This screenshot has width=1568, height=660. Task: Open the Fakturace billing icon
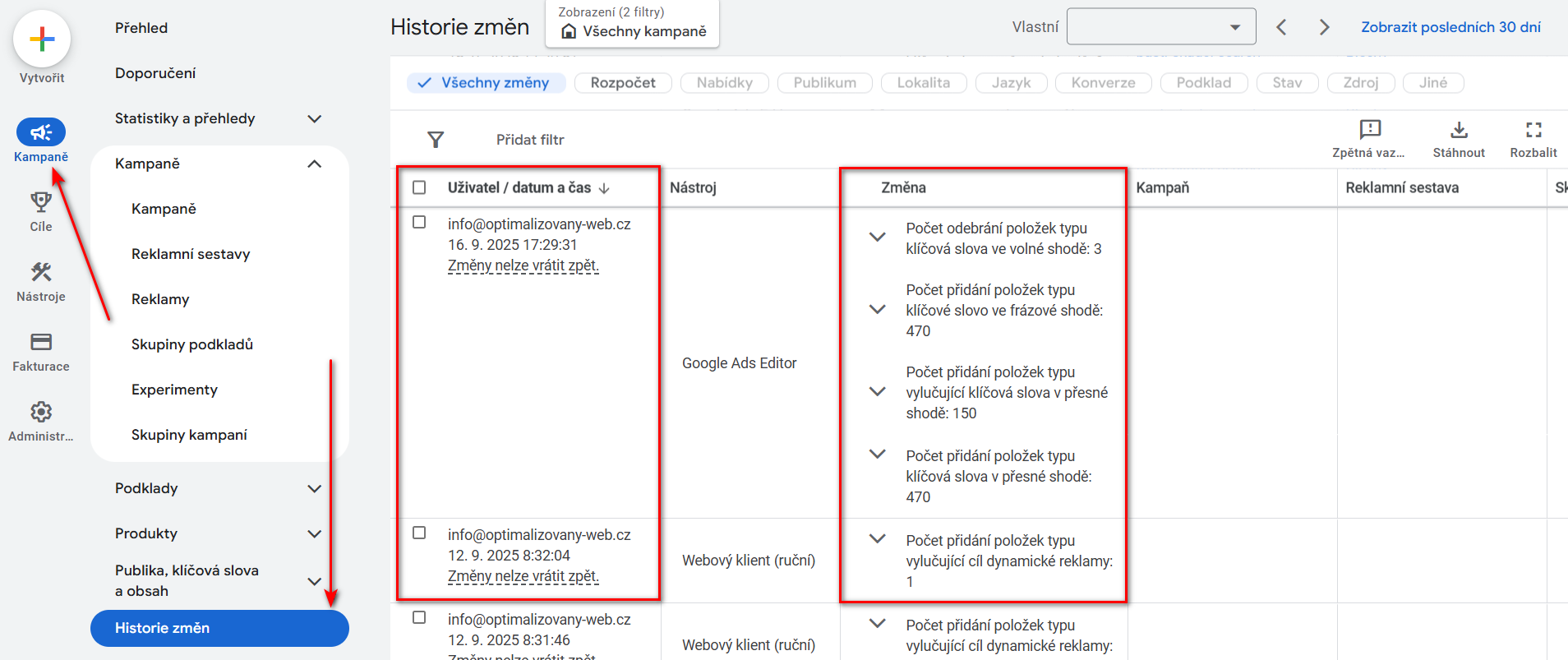click(41, 342)
